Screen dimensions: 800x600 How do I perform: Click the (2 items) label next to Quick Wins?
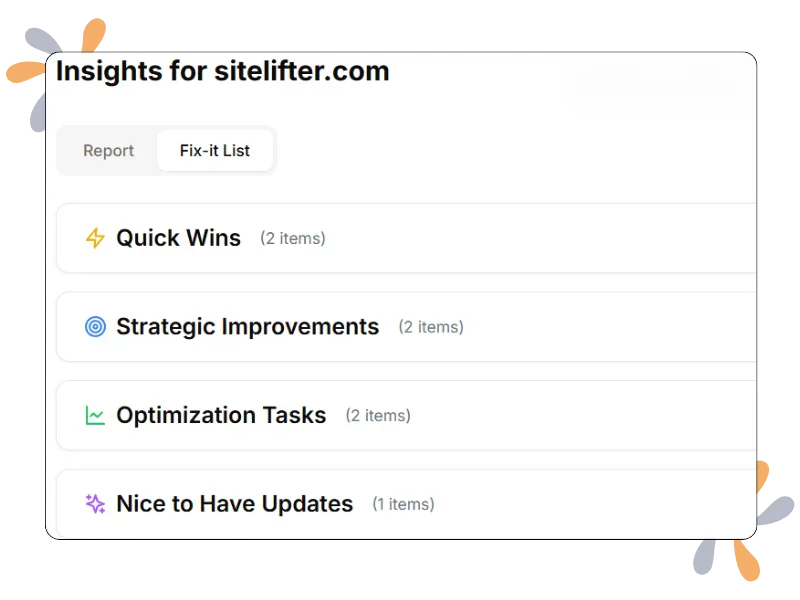pos(294,239)
